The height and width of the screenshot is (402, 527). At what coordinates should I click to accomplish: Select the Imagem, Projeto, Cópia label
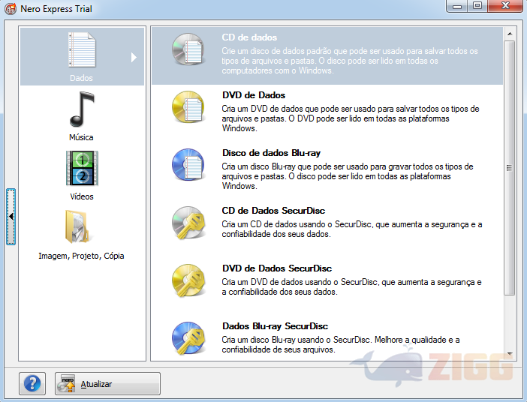click(81, 256)
